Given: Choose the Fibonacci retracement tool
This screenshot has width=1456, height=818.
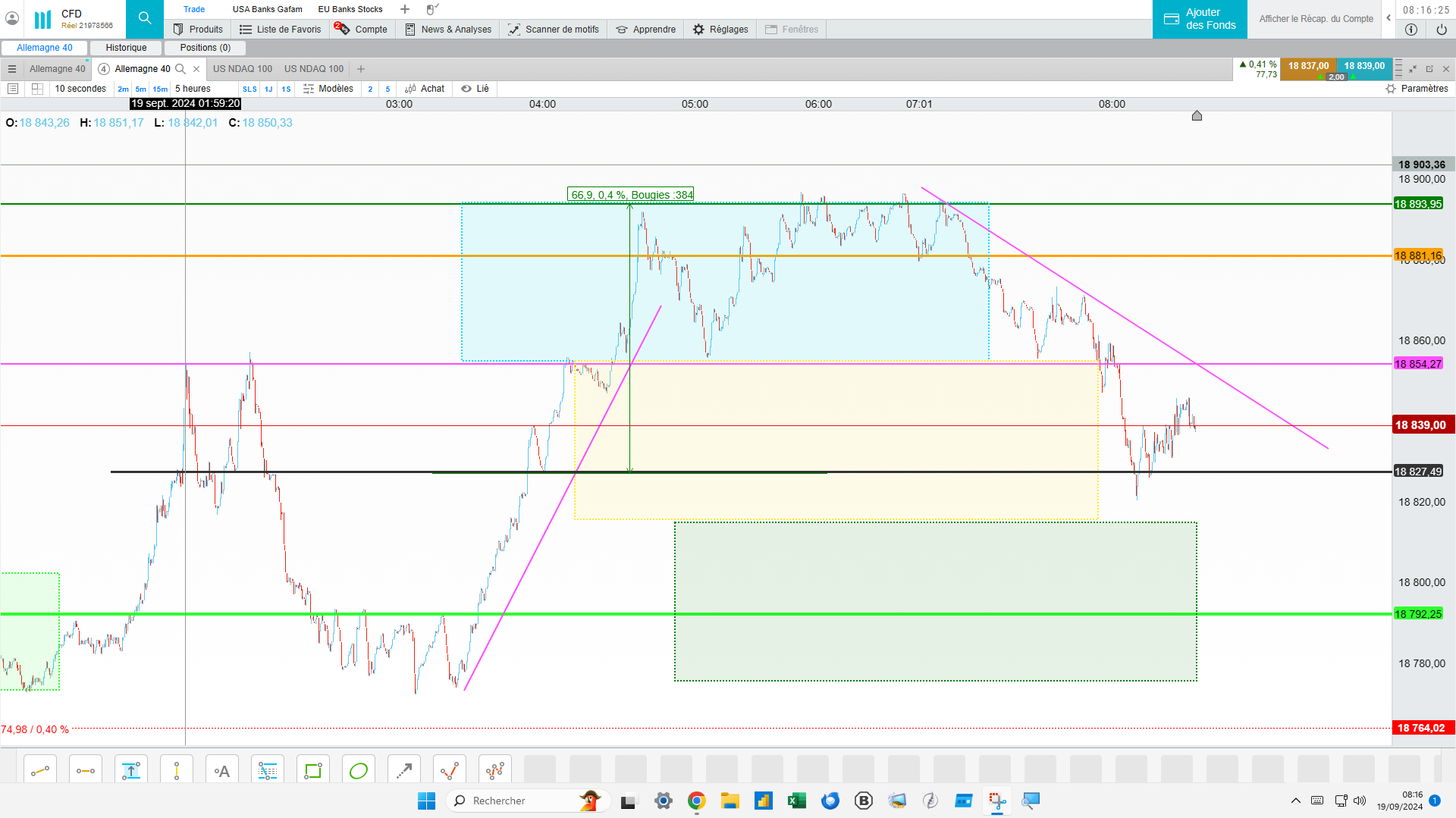Looking at the screenshot, I should click(x=268, y=771).
